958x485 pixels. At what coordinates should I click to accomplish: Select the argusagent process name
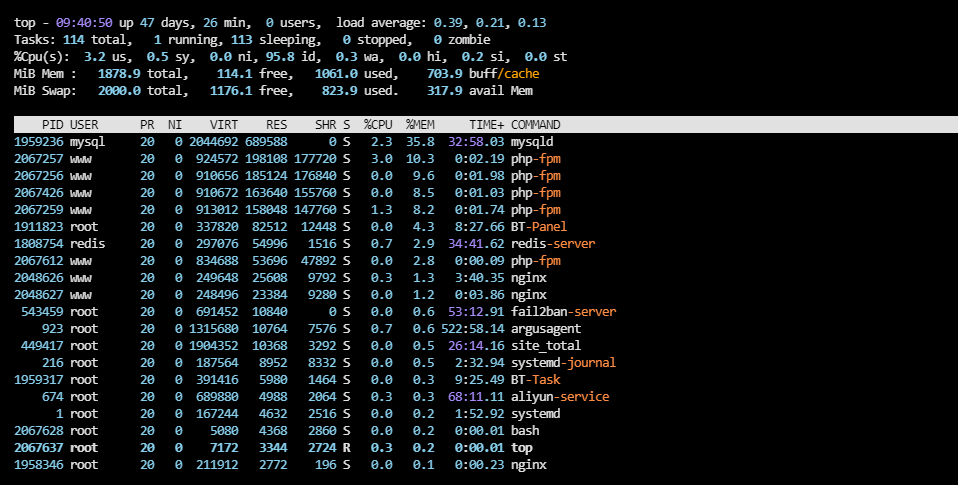pyautogui.click(x=546, y=328)
